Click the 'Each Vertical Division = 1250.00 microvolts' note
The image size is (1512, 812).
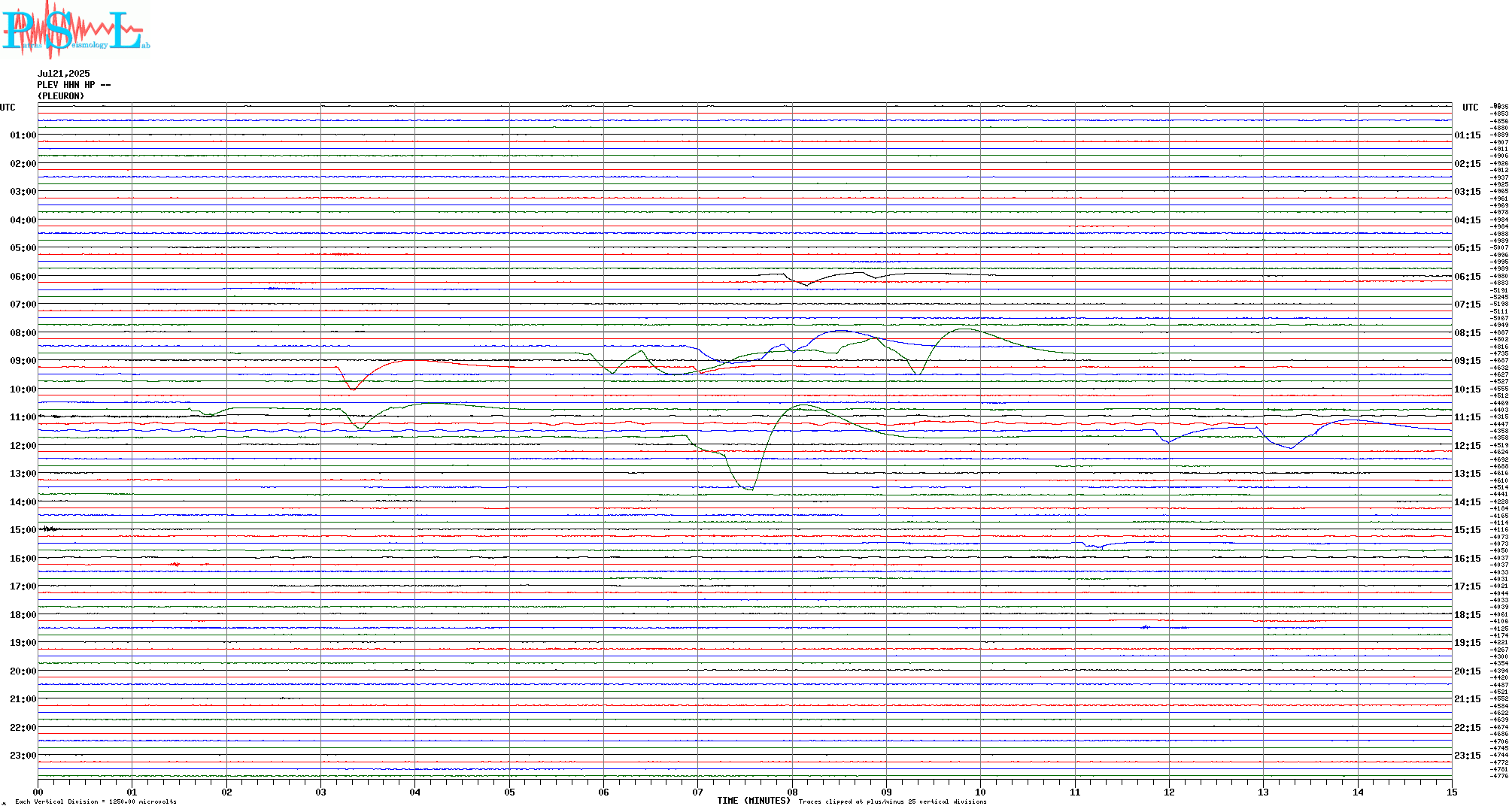(96, 801)
